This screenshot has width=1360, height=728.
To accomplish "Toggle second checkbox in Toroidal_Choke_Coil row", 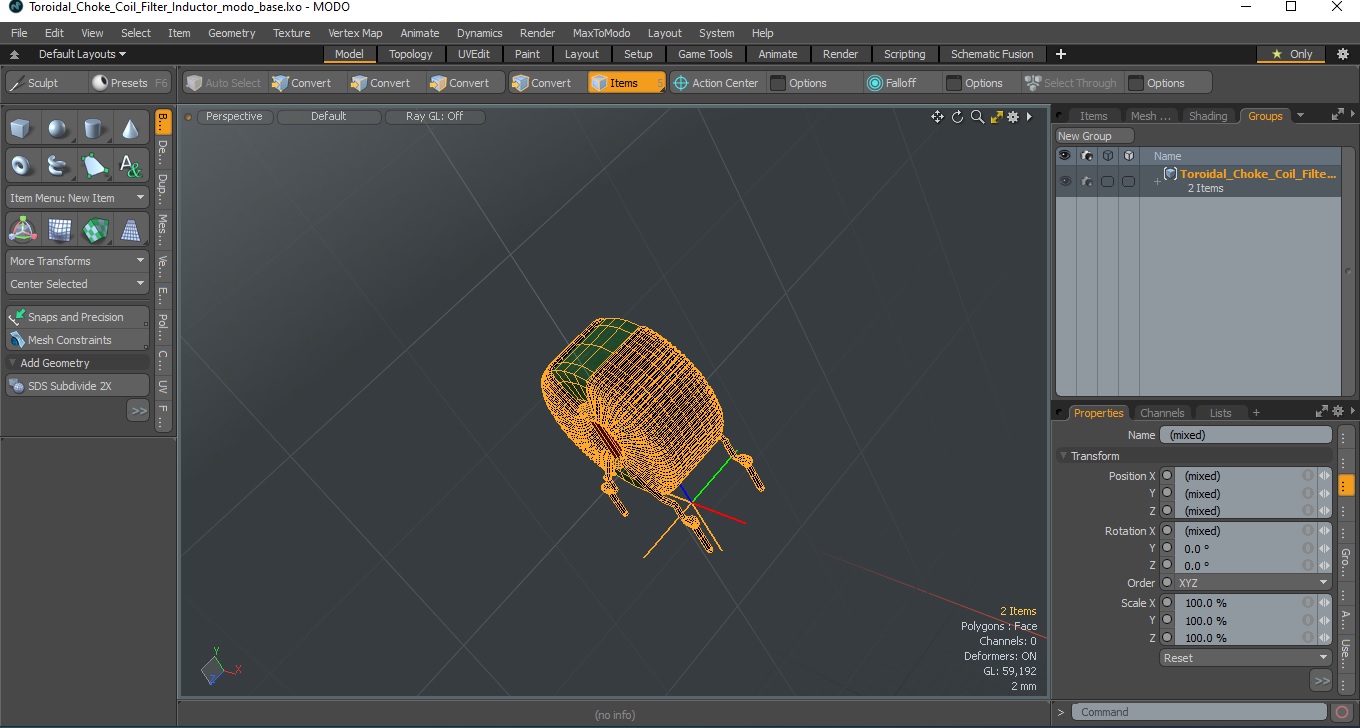I will click(x=1128, y=182).
